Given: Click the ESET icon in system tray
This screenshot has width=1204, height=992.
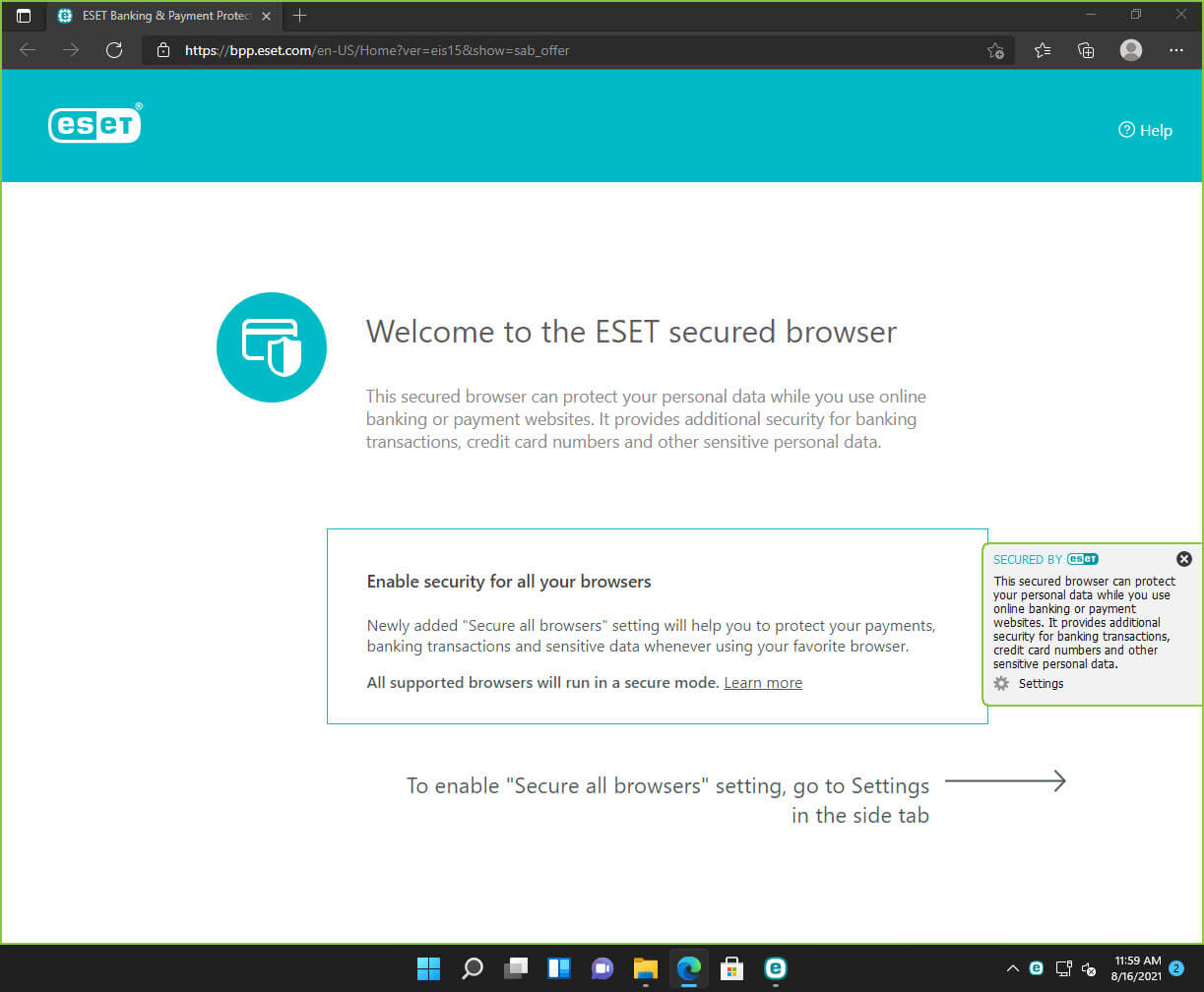Looking at the screenshot, I should pos(1036,968).
